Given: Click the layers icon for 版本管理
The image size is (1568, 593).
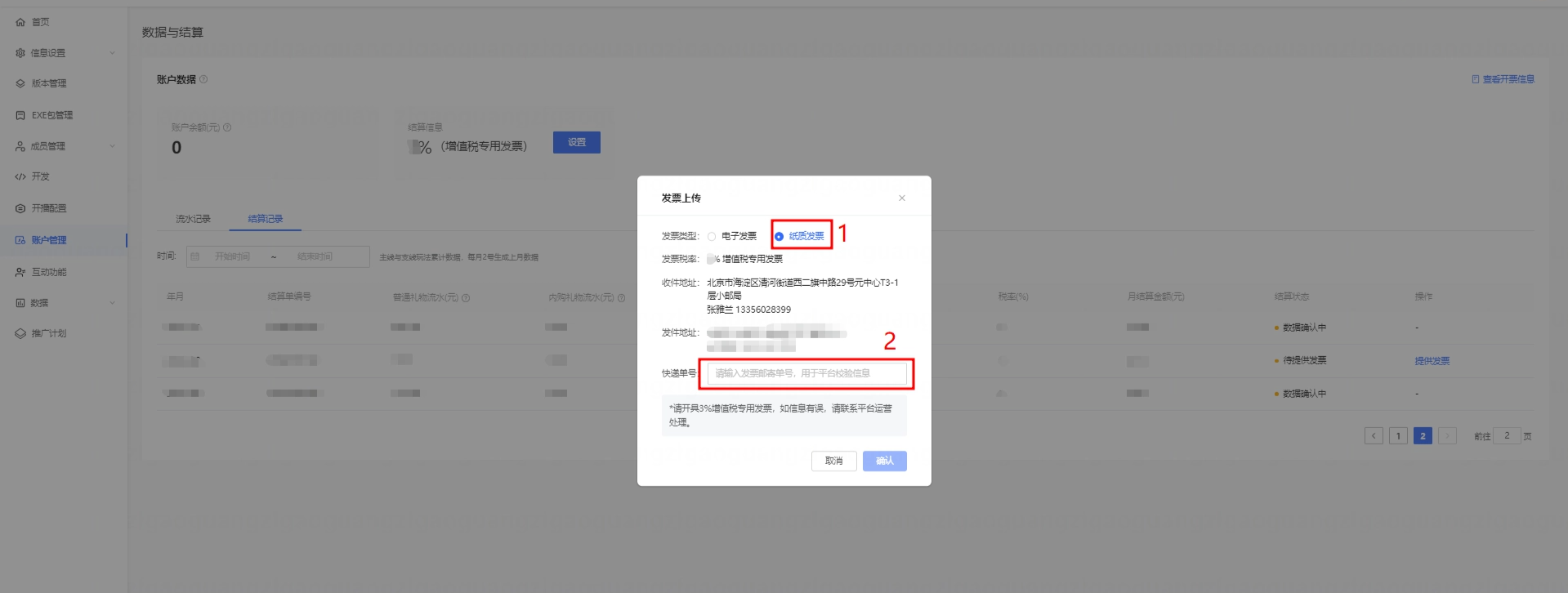Looking at the screenshot, I should pyautogui.click(x=20, y=83).
